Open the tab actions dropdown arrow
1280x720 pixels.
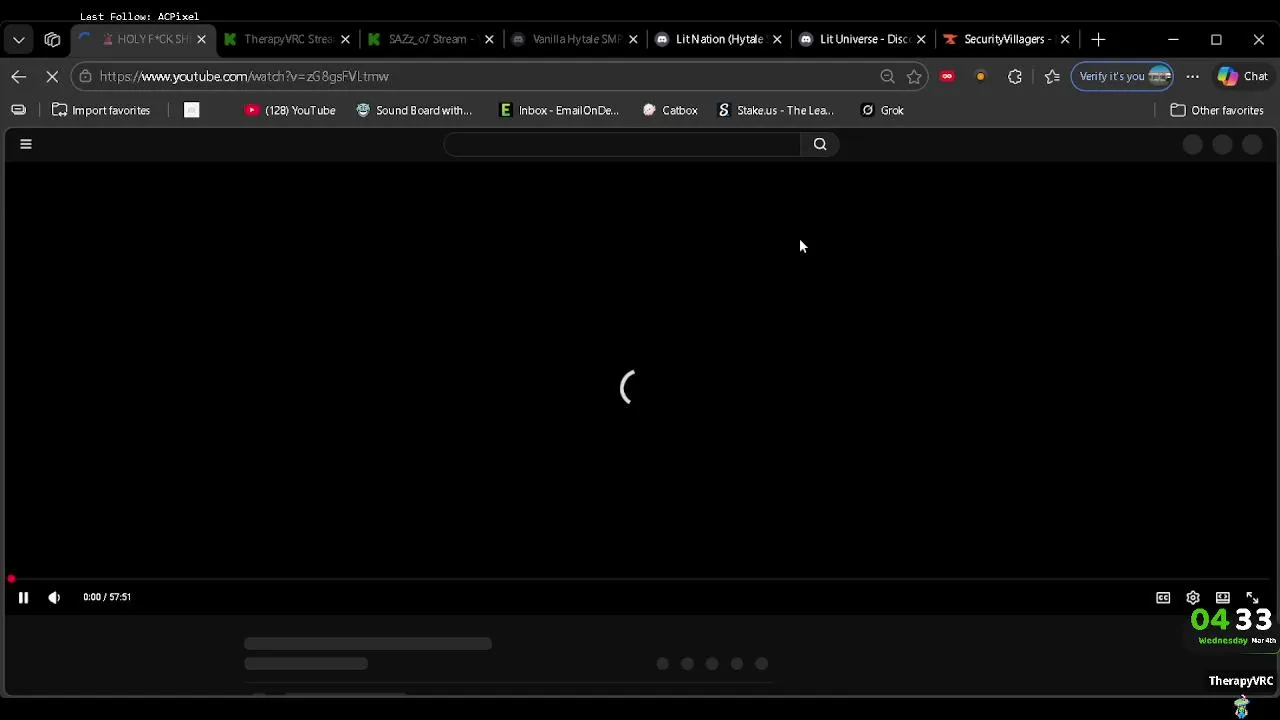19,39
